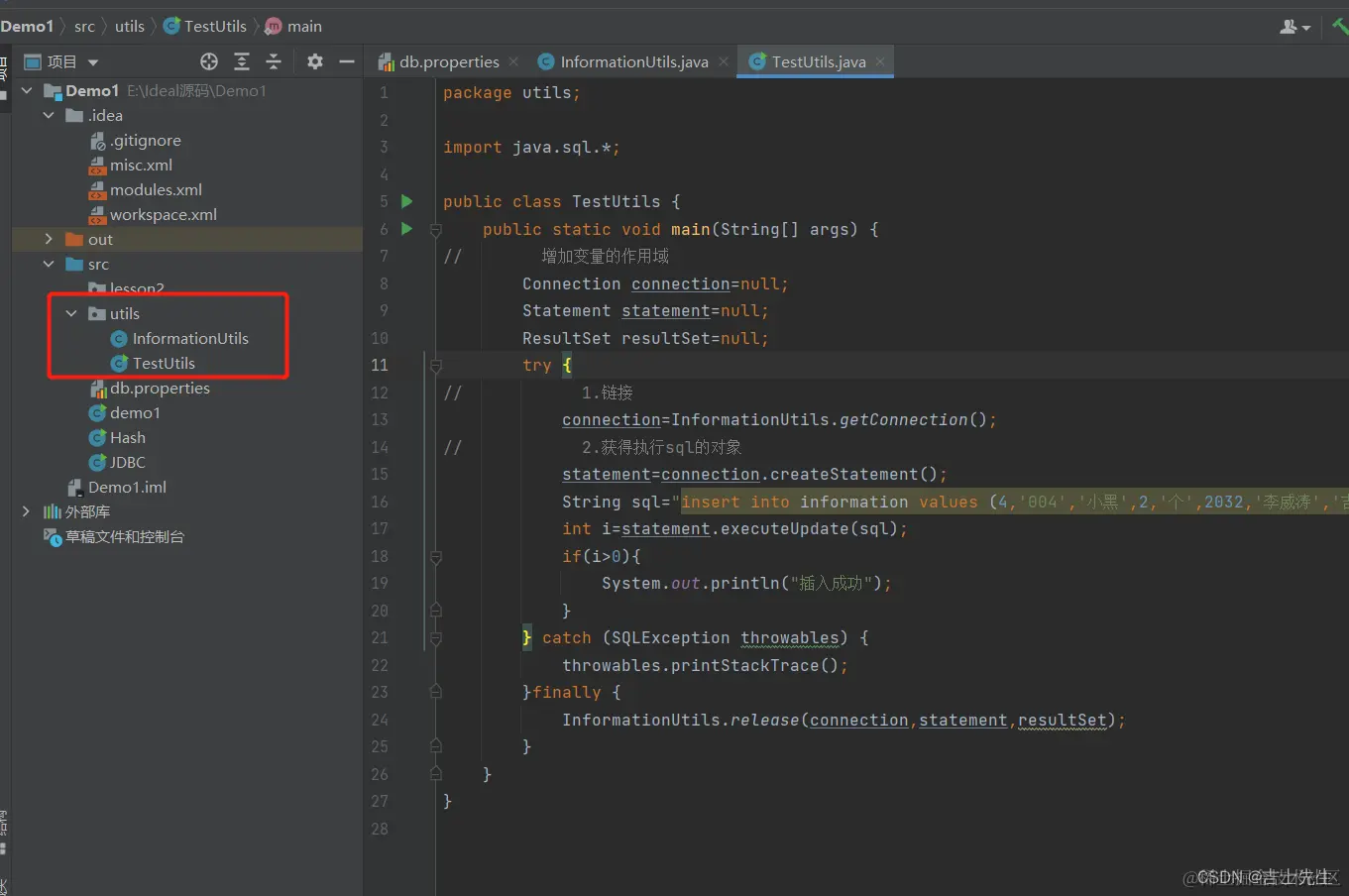Image resolution: width=1349 pixels, height=896 pixels.
Task: Switch to the InformationUtils.java tab
Action: [623, 61]
